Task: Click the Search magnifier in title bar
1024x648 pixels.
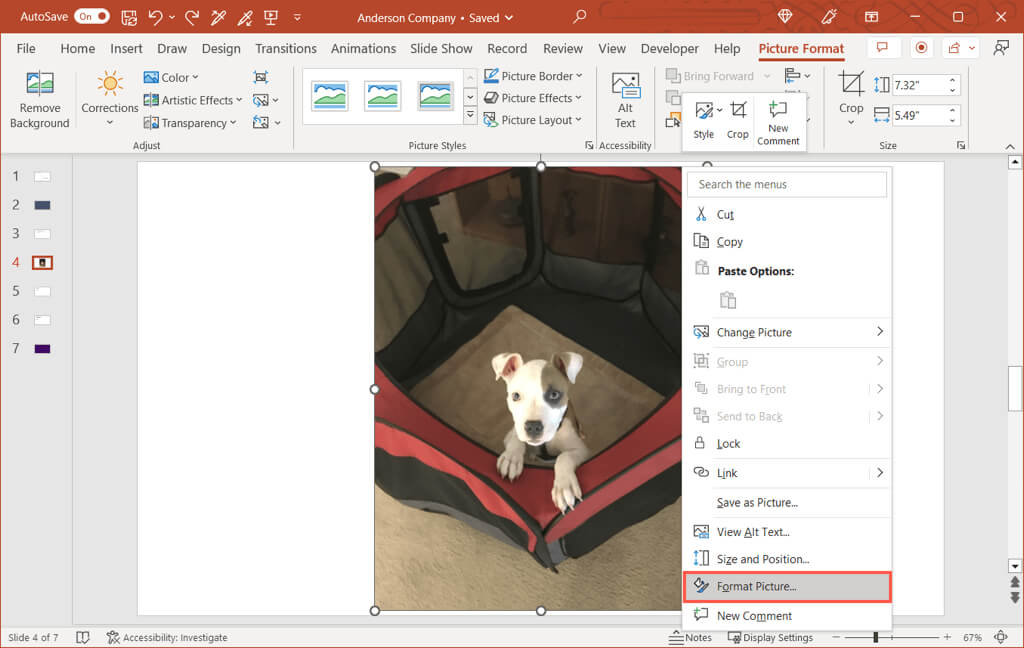Action: tap(580, 17)
